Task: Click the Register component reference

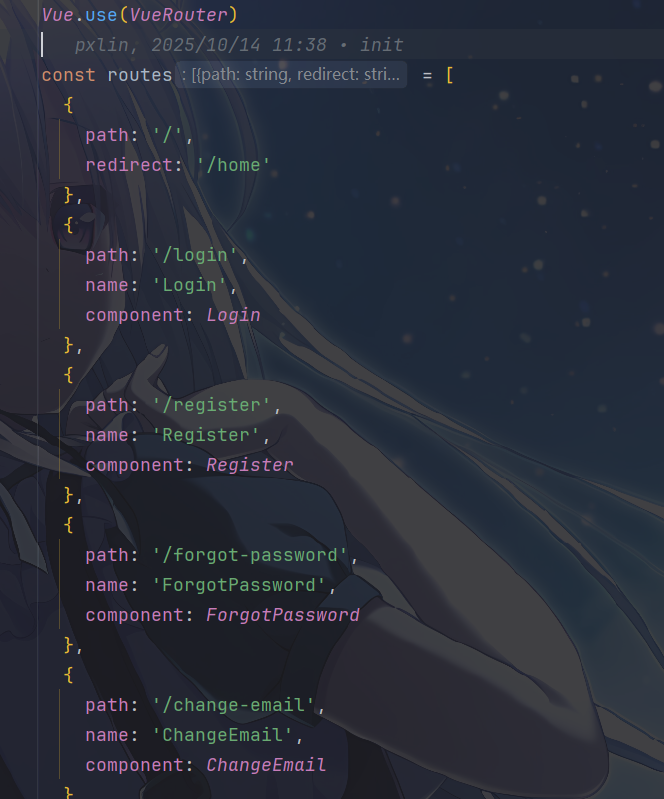Action: 250,465
